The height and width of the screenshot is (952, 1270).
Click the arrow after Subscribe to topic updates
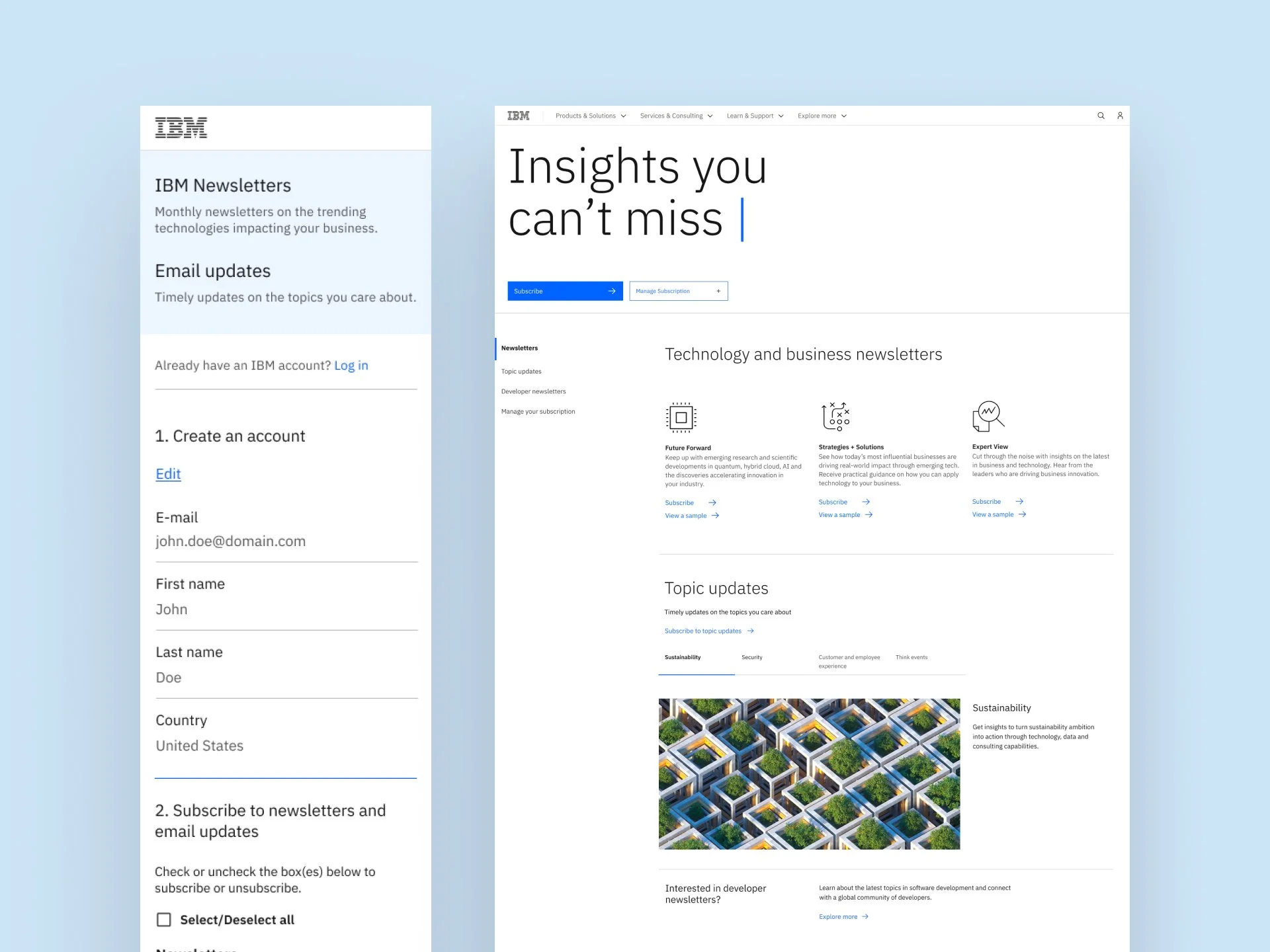tap(750, 631)
